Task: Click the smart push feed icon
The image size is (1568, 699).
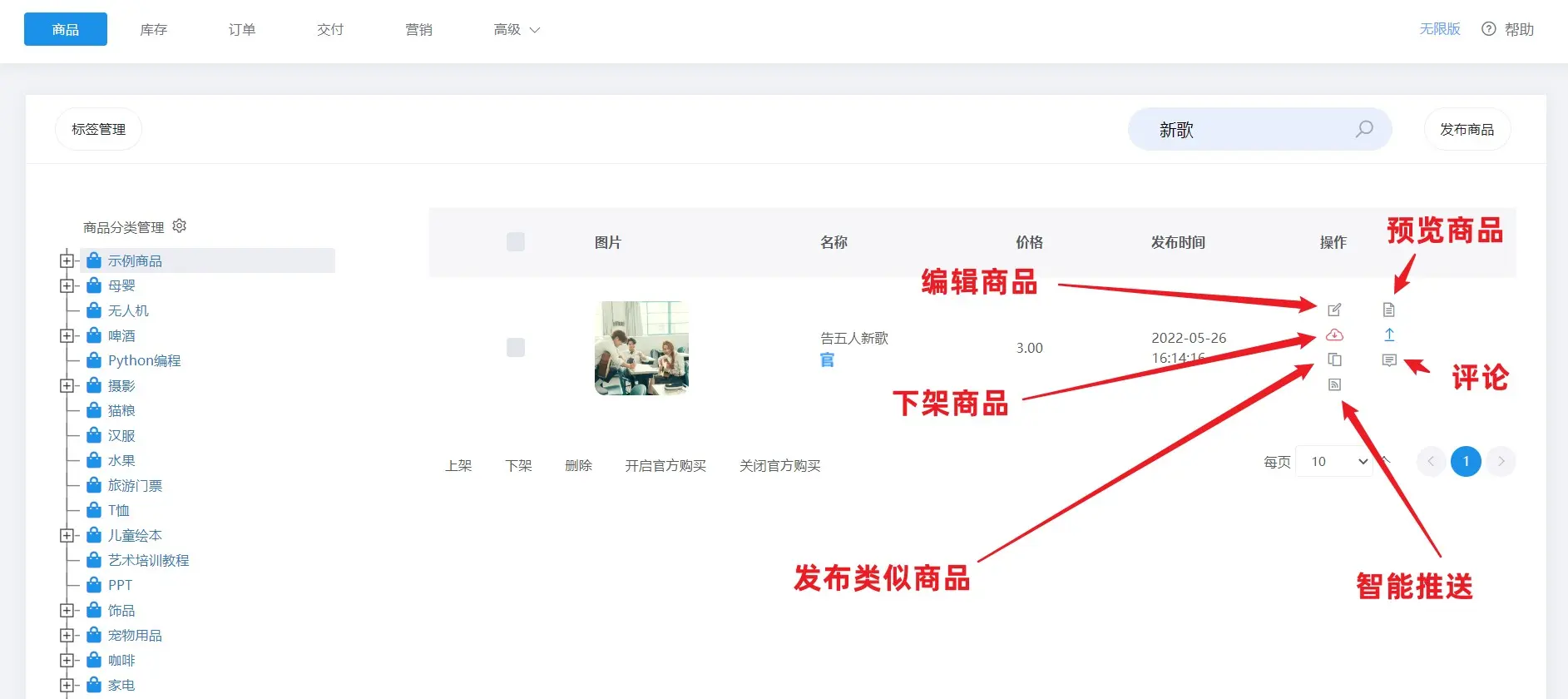Action: pos(1334,384)
